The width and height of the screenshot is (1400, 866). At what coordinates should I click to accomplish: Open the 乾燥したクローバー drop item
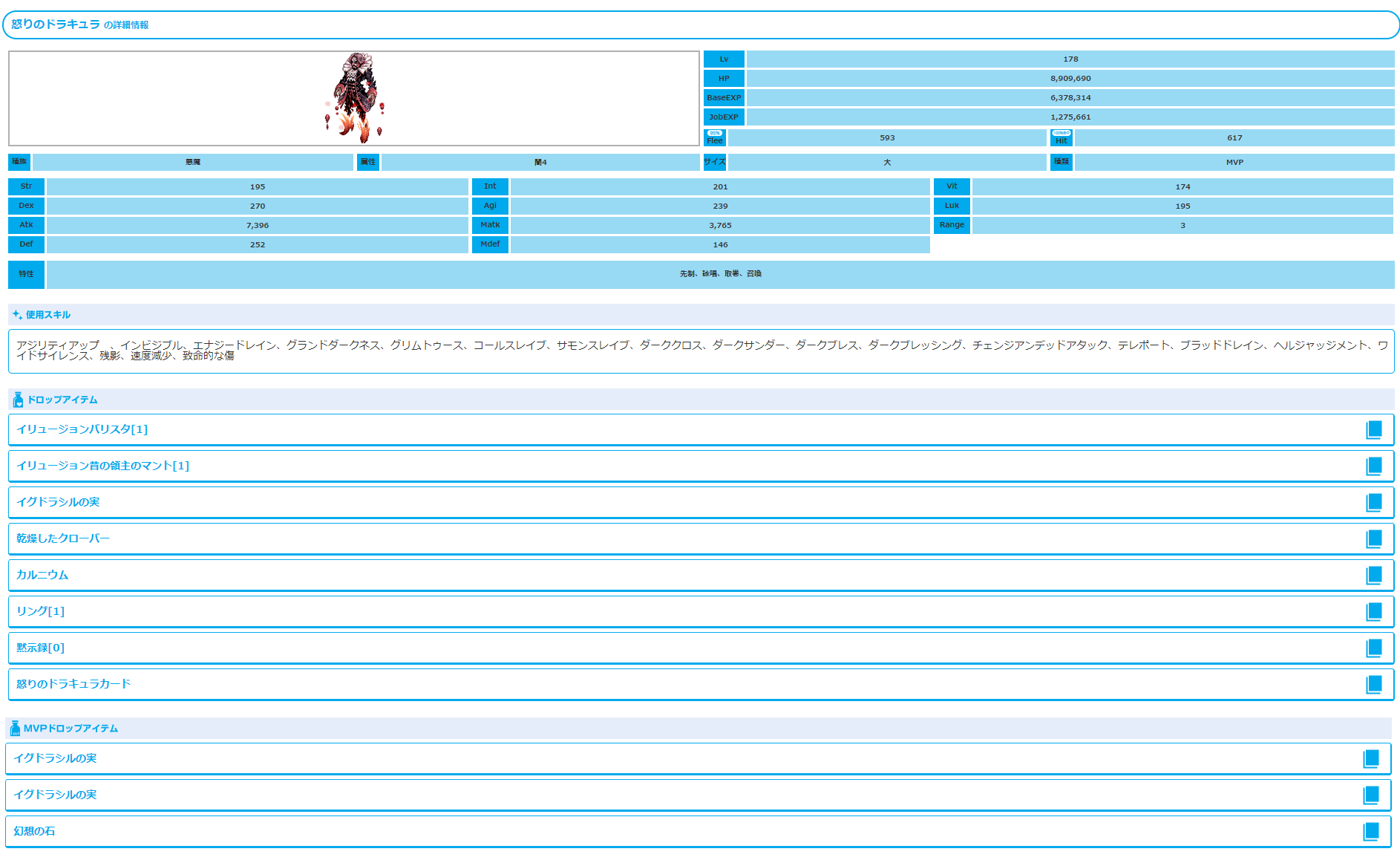[63, 538]
